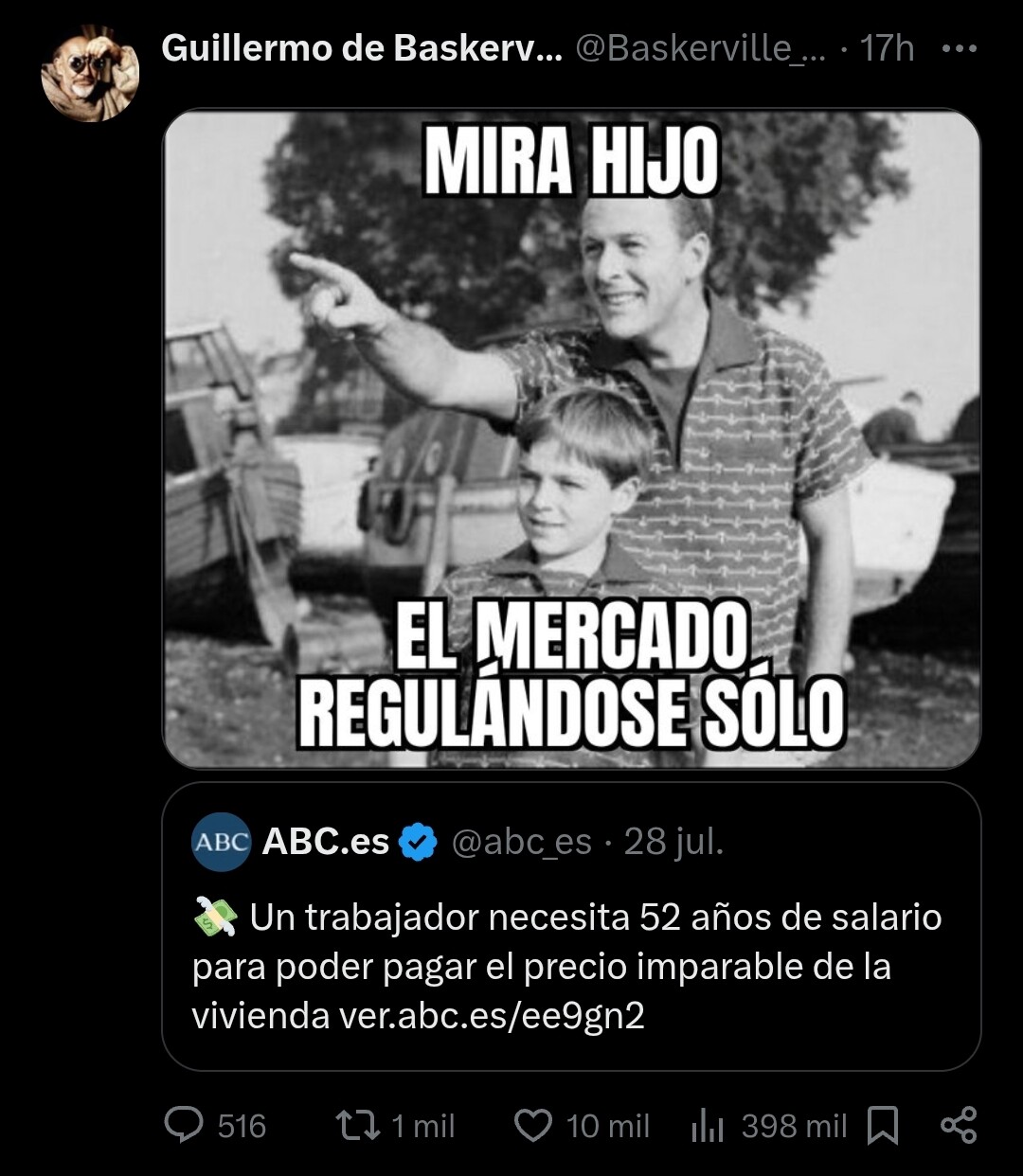Tap the share icon
This screenshot has height=1176, width=1023.
coord(958,1125)
